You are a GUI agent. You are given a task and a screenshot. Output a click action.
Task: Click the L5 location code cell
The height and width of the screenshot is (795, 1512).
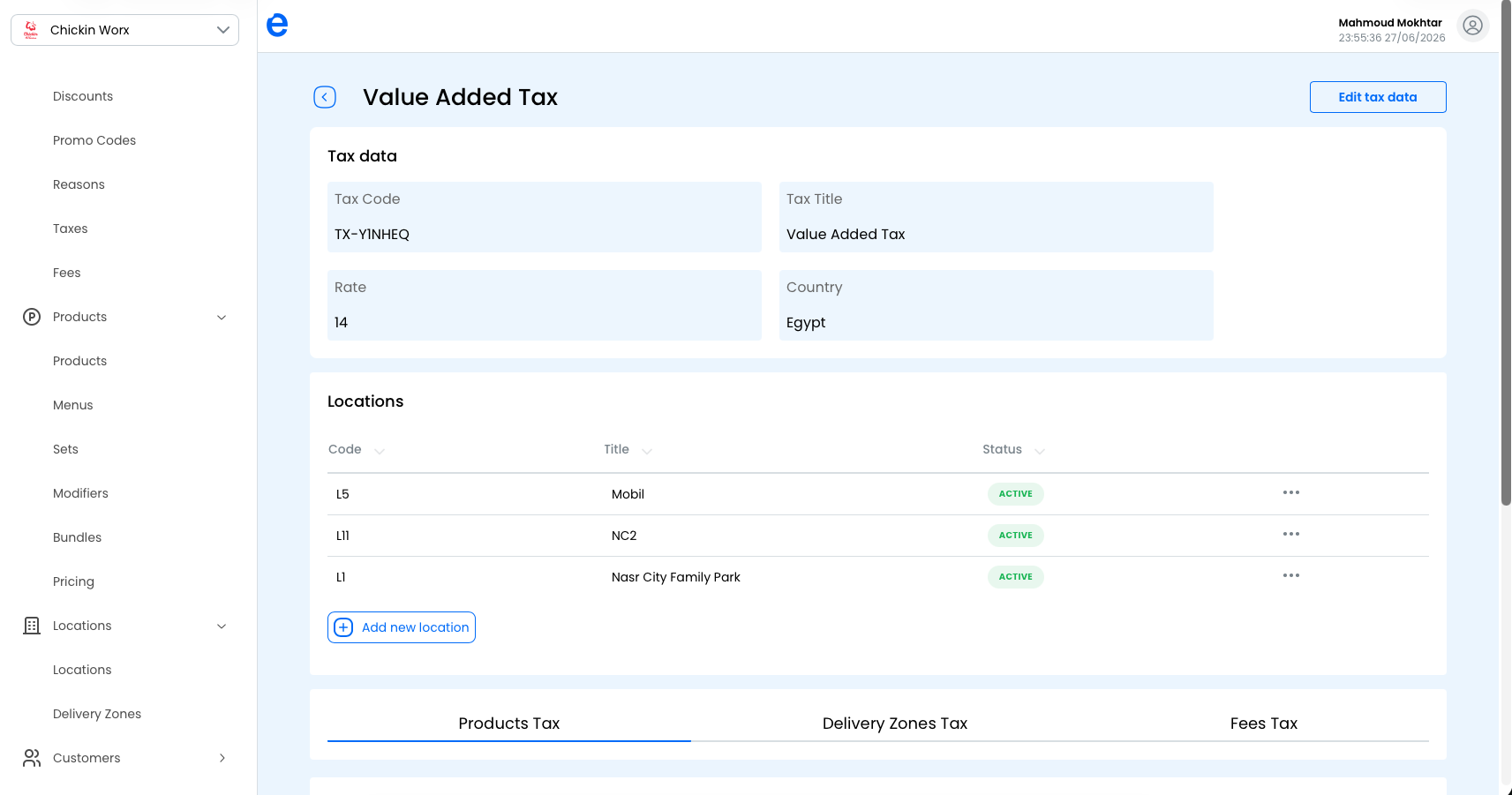point(342,494)
